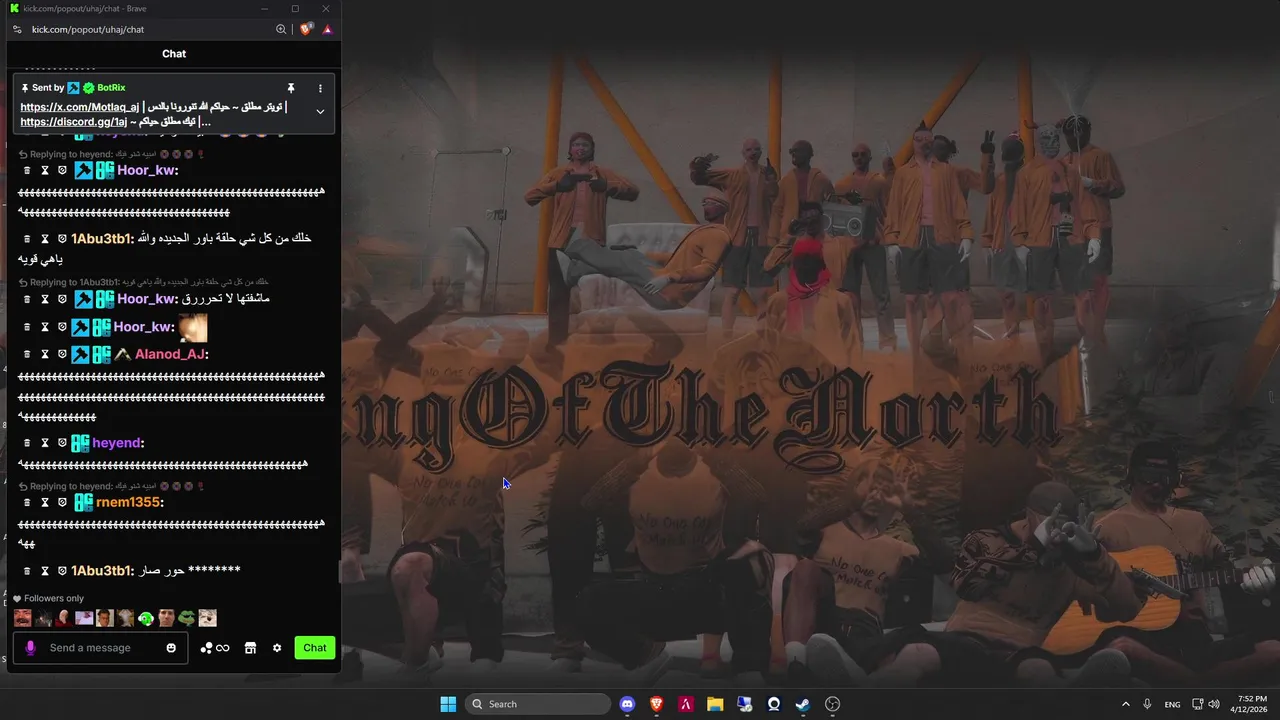Delete Hoor_kw's image message via trash icon
Image resolution: width=1280 pixels, height=720 pixels.
[x=28, y=327]
